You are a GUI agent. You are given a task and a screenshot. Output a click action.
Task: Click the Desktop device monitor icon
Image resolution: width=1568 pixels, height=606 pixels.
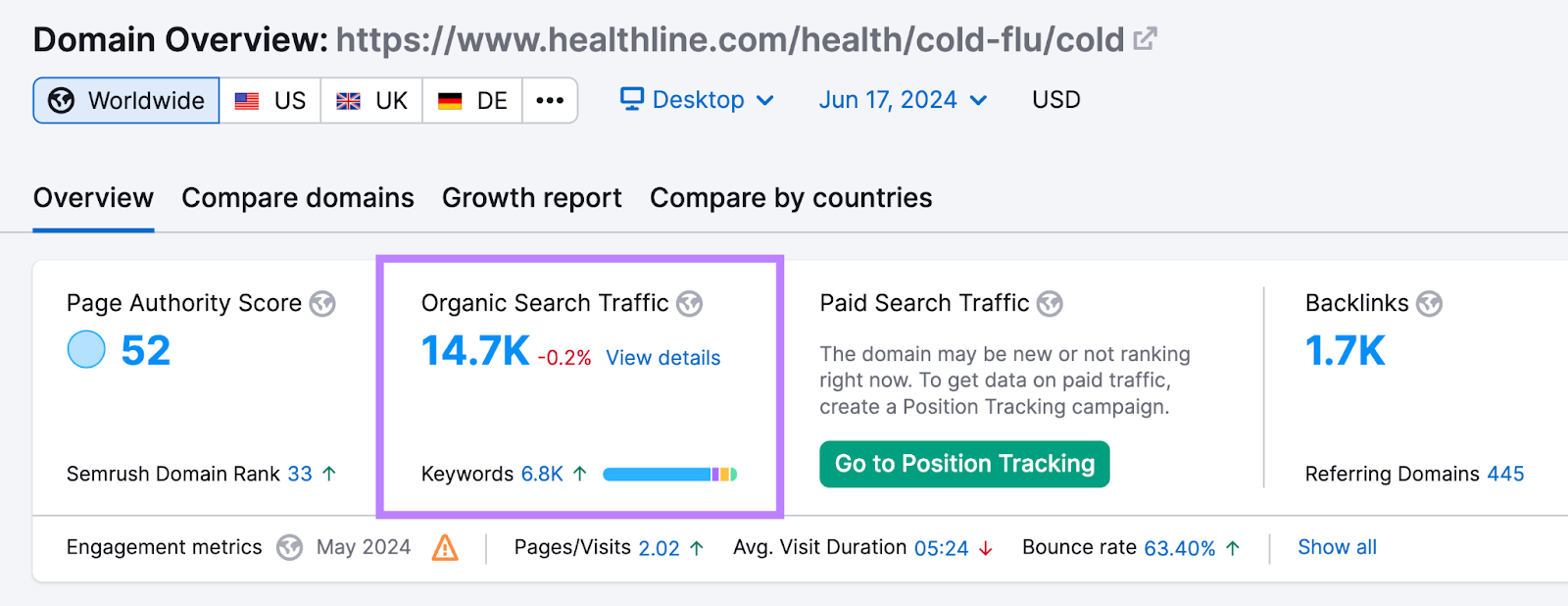[631, 98]
